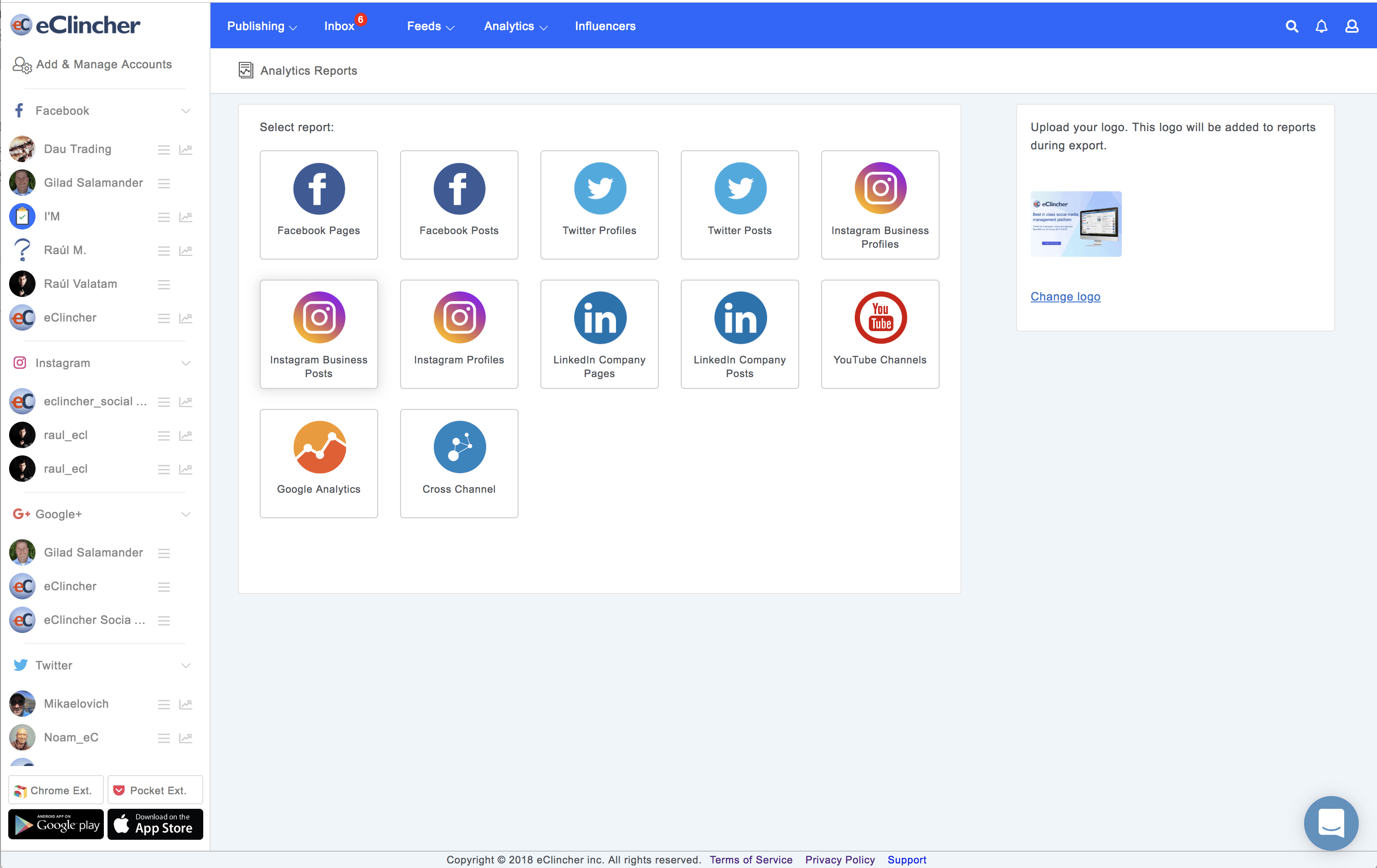The width and height of the screenshot is (1377, 868).
Task: Expand the Analytics dropdown menu
Action: pos(516,26)
